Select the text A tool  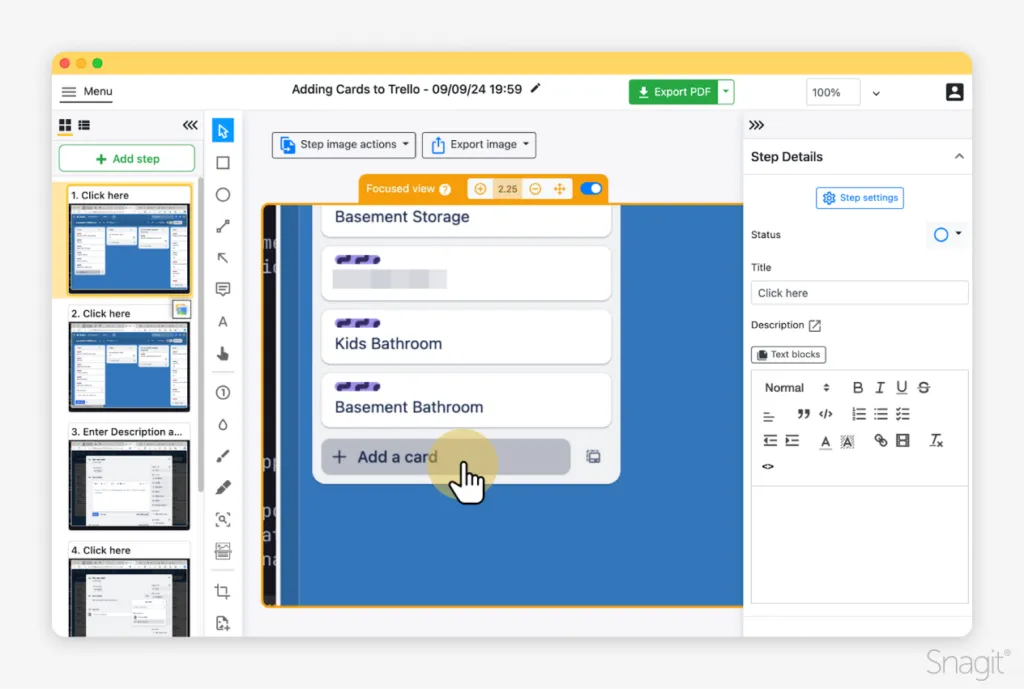[223, 321]
